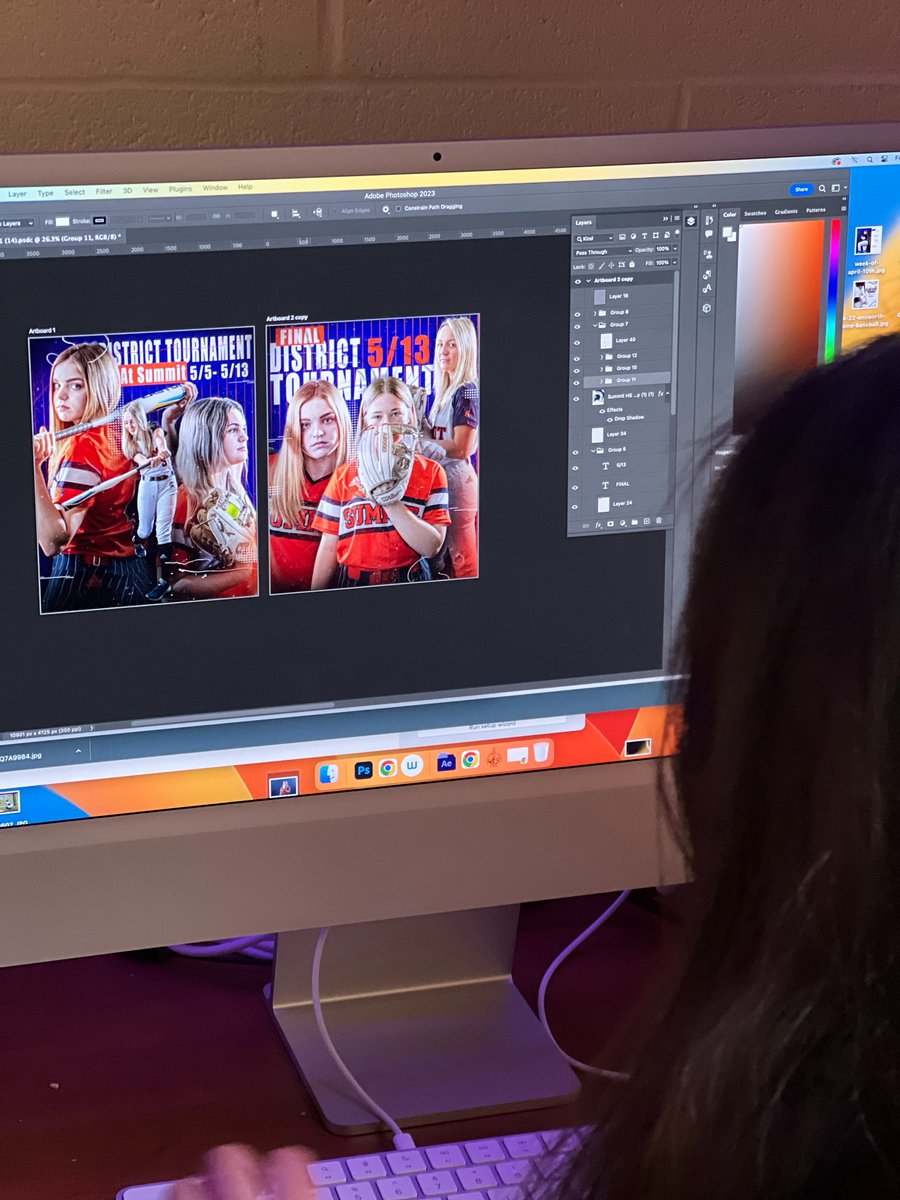Switch to the Patterns tab
Viewport: 900px width, 1200px height.
pyautogui.click(x=816, y=210)
